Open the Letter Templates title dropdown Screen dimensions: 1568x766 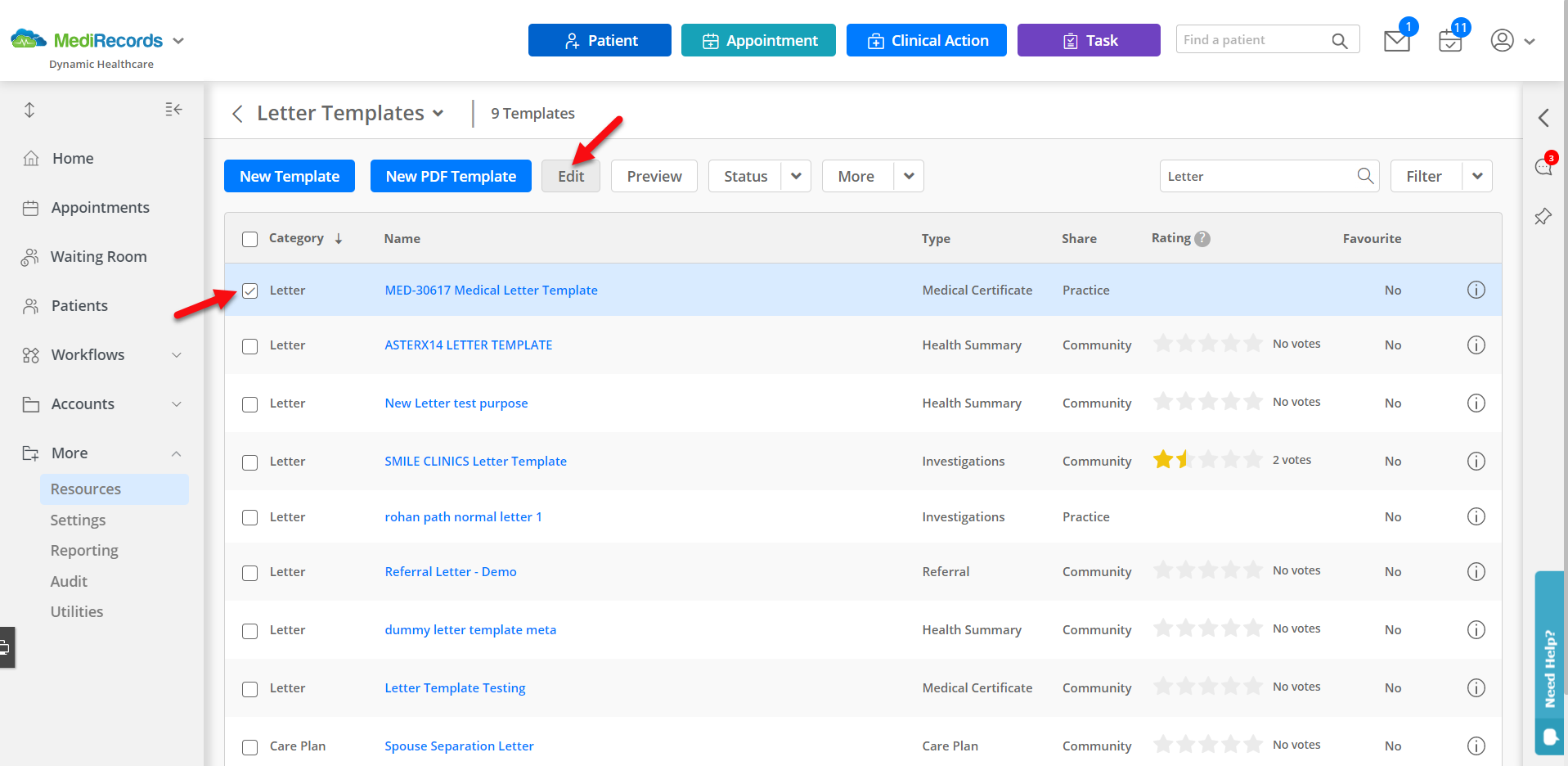click(x=438, y=114)
